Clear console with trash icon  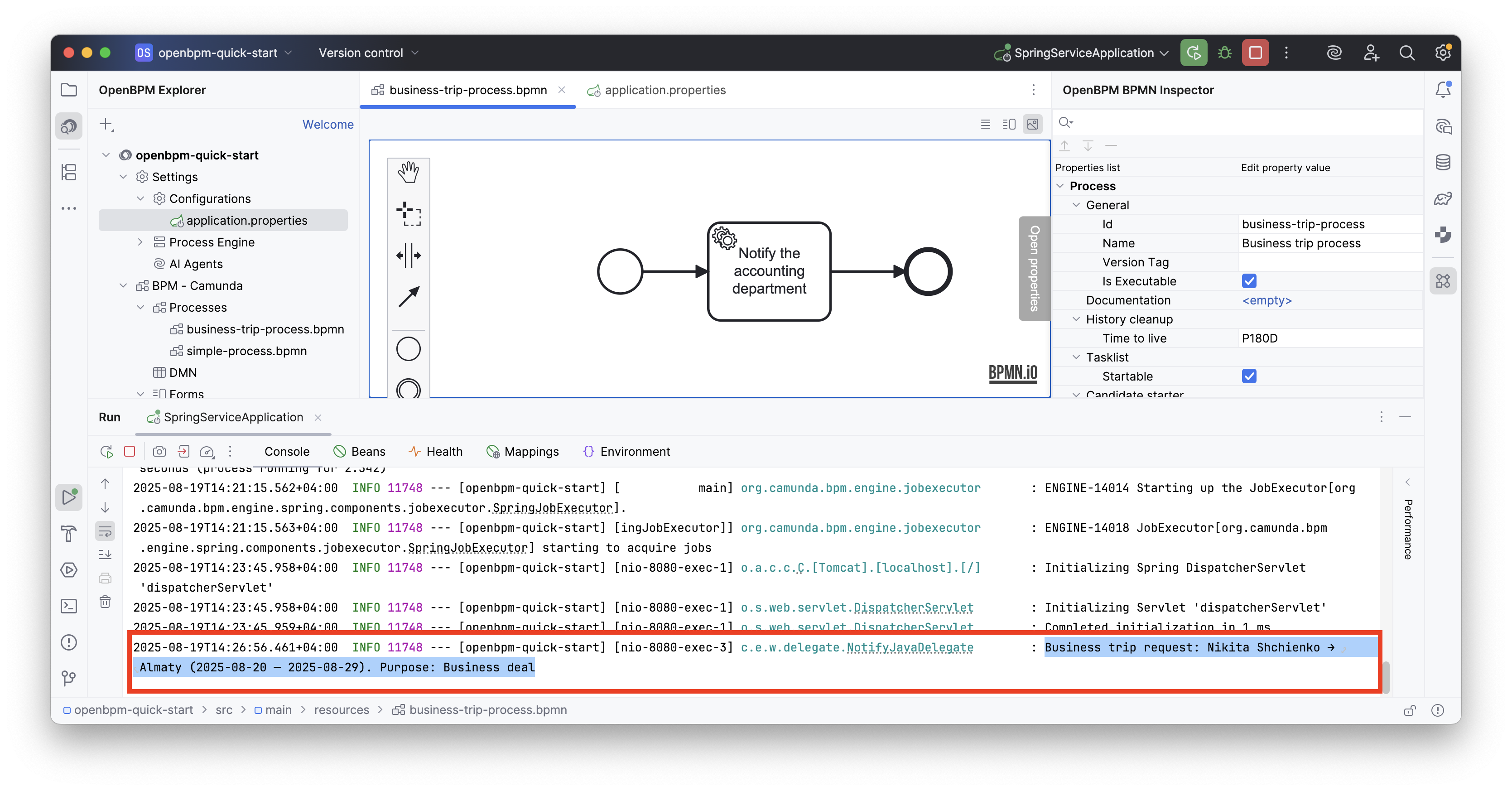(105, 602)
